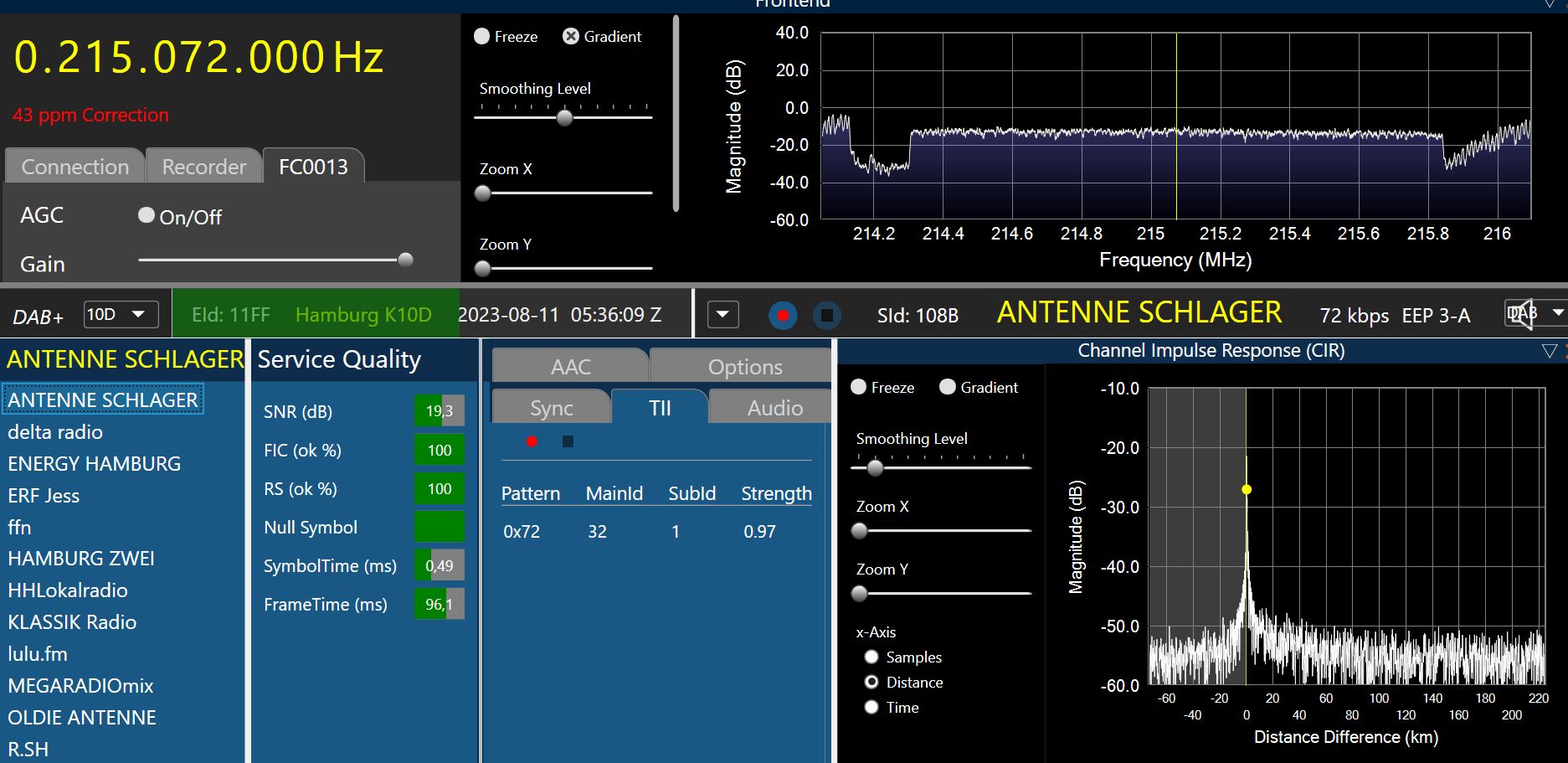The image size is (1568, 763).
Task: Expand the dropdown next to the speaker icon
Action: coord(1557,313)
